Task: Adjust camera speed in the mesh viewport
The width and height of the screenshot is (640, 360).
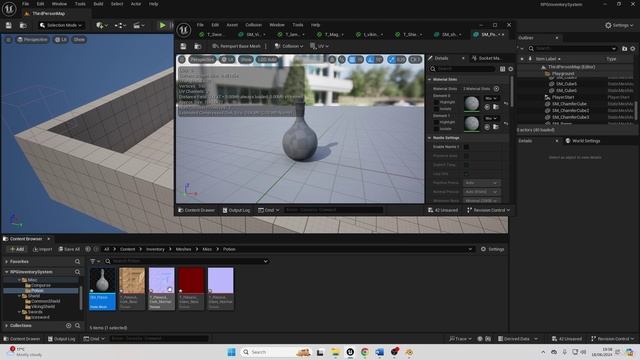Action: [x=415, y=60]
